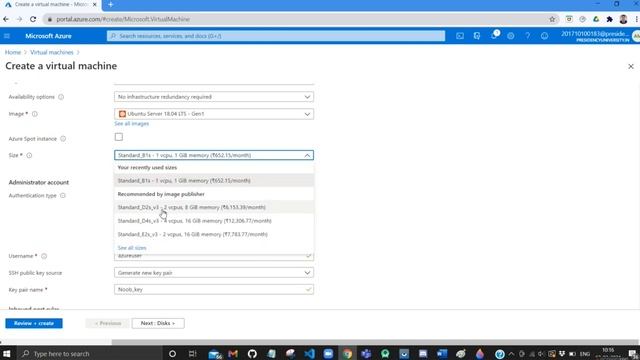Show info tooltip for Azure Spot instance
This screenshot has width=640, height=360.
click(x=63, y=139)
